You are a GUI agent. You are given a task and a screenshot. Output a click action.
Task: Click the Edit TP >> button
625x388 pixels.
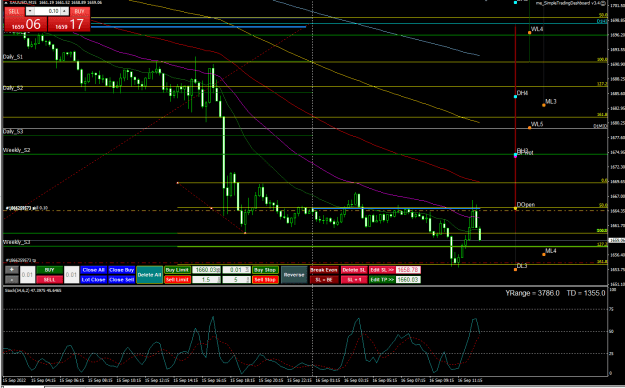click(382, 280)
